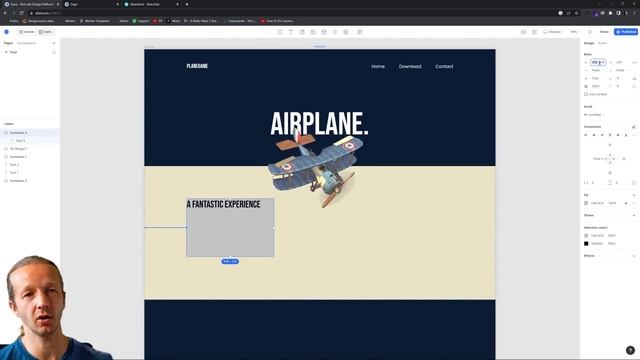Click the width input field in the Basic section

pyautogui.click(x=598, y=62)
